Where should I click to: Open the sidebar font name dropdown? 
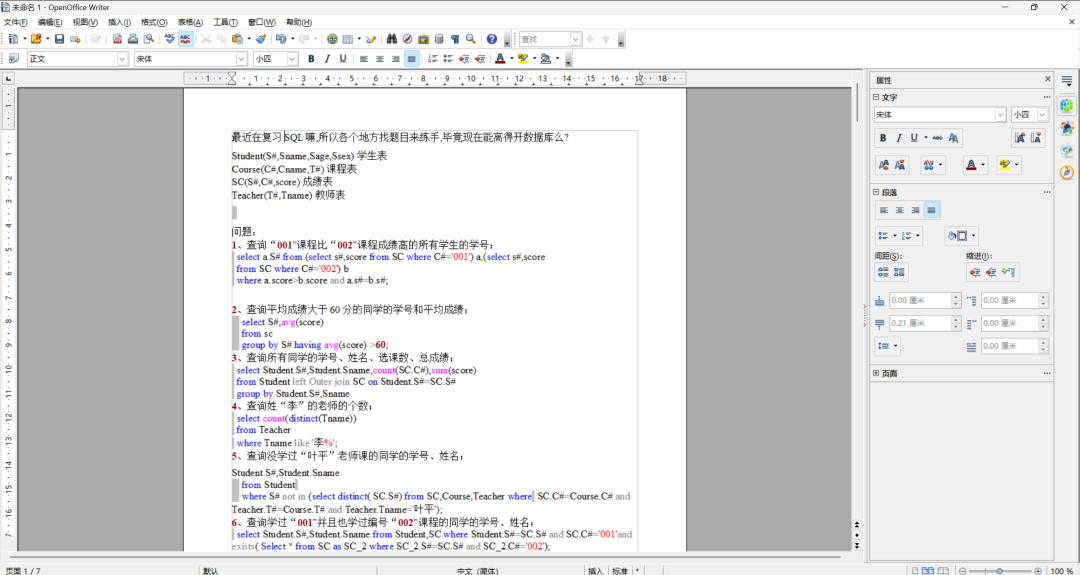tap(1000, 114)
